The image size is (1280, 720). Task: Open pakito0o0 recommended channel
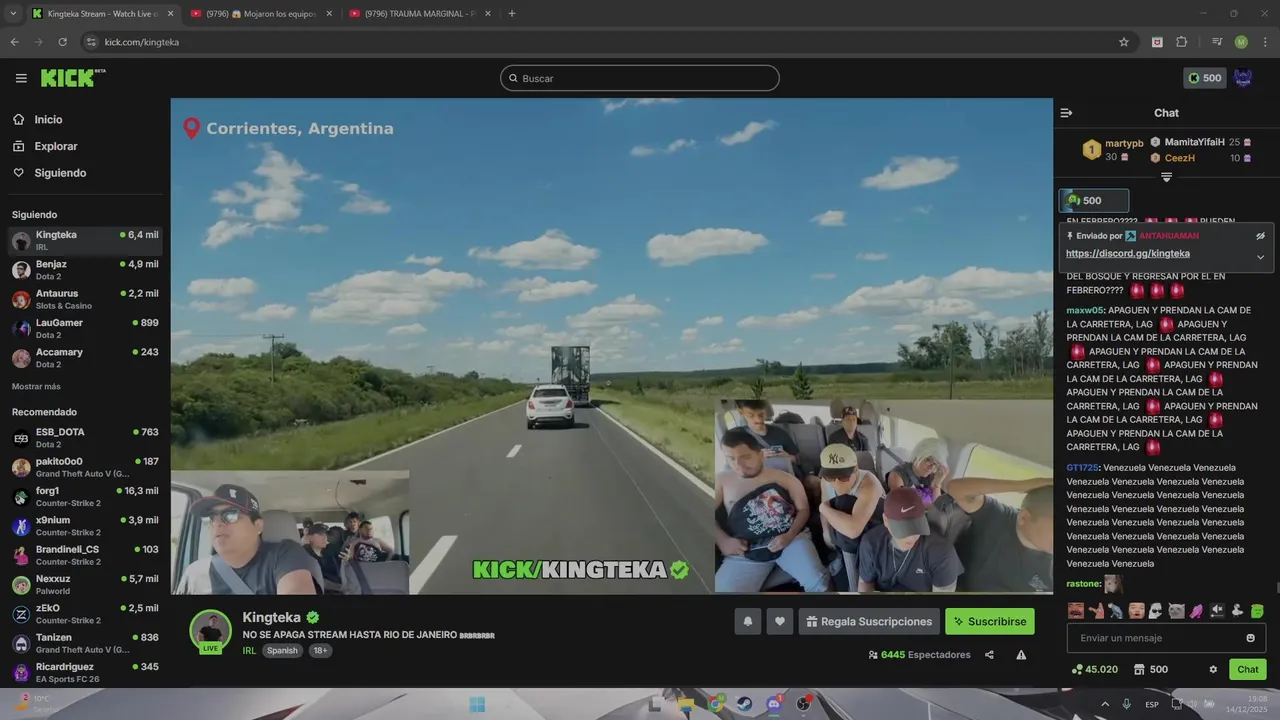click(x=85, y=467)
